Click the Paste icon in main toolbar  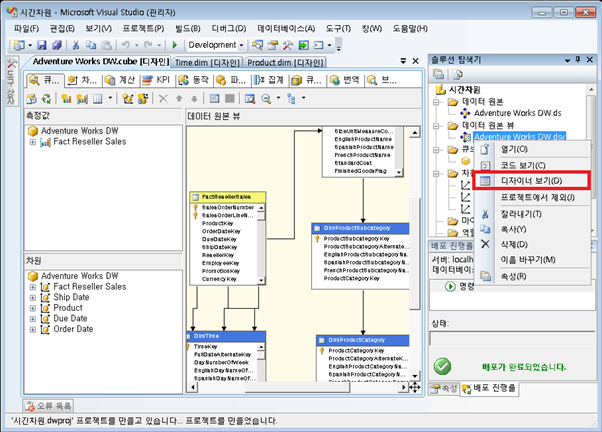click(106, 45)
